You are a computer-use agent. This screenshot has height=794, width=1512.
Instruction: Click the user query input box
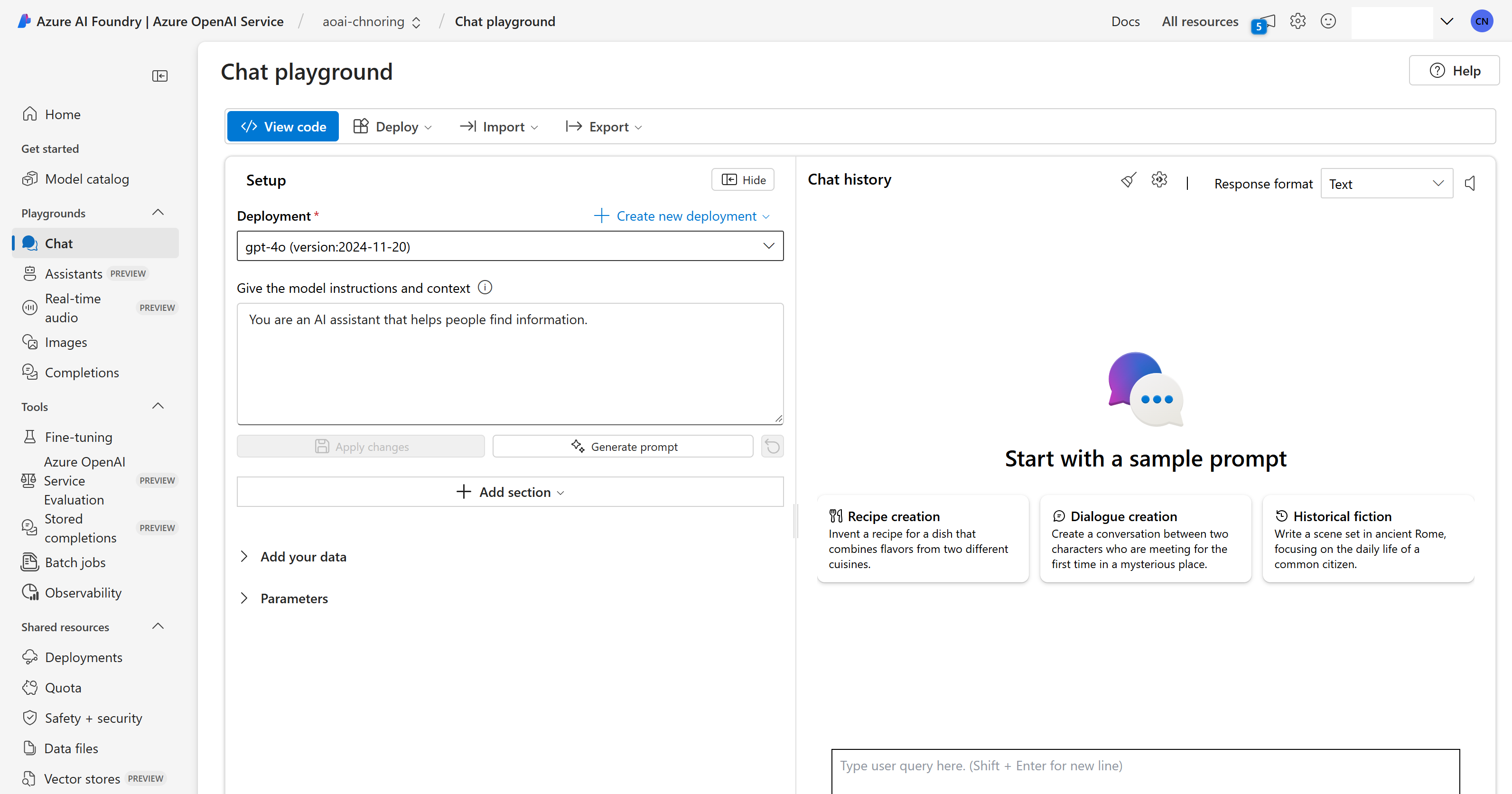(1145, 771)
